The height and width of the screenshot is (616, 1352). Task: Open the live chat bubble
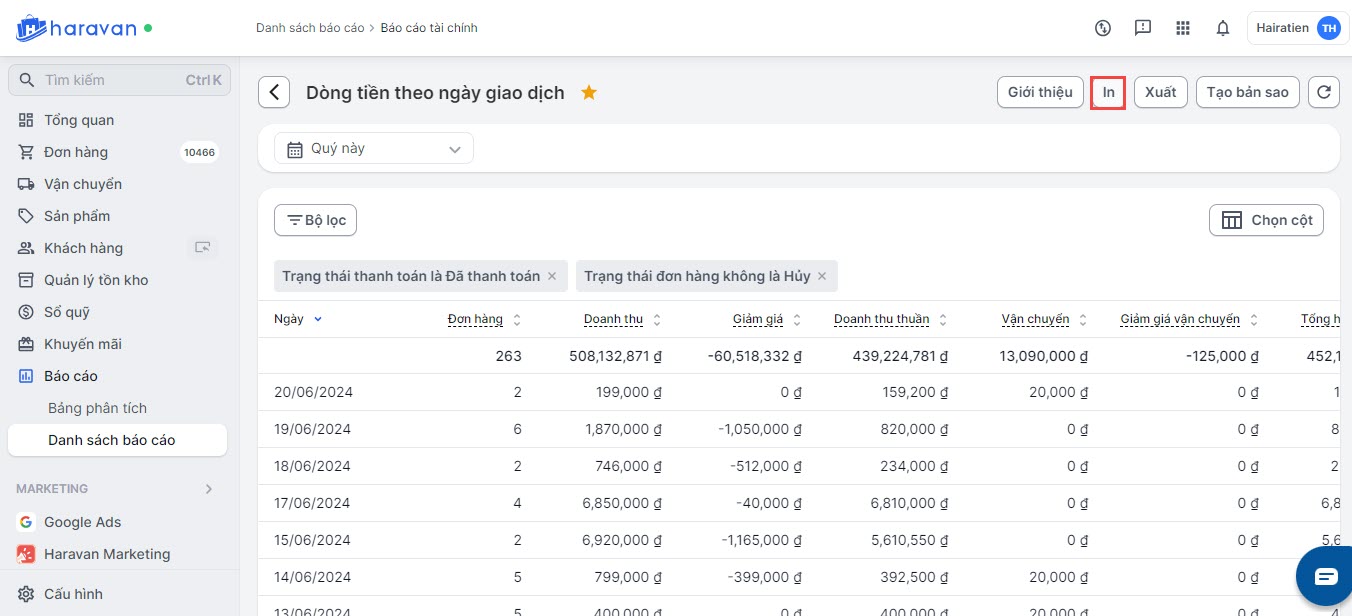click(1325, 577)
